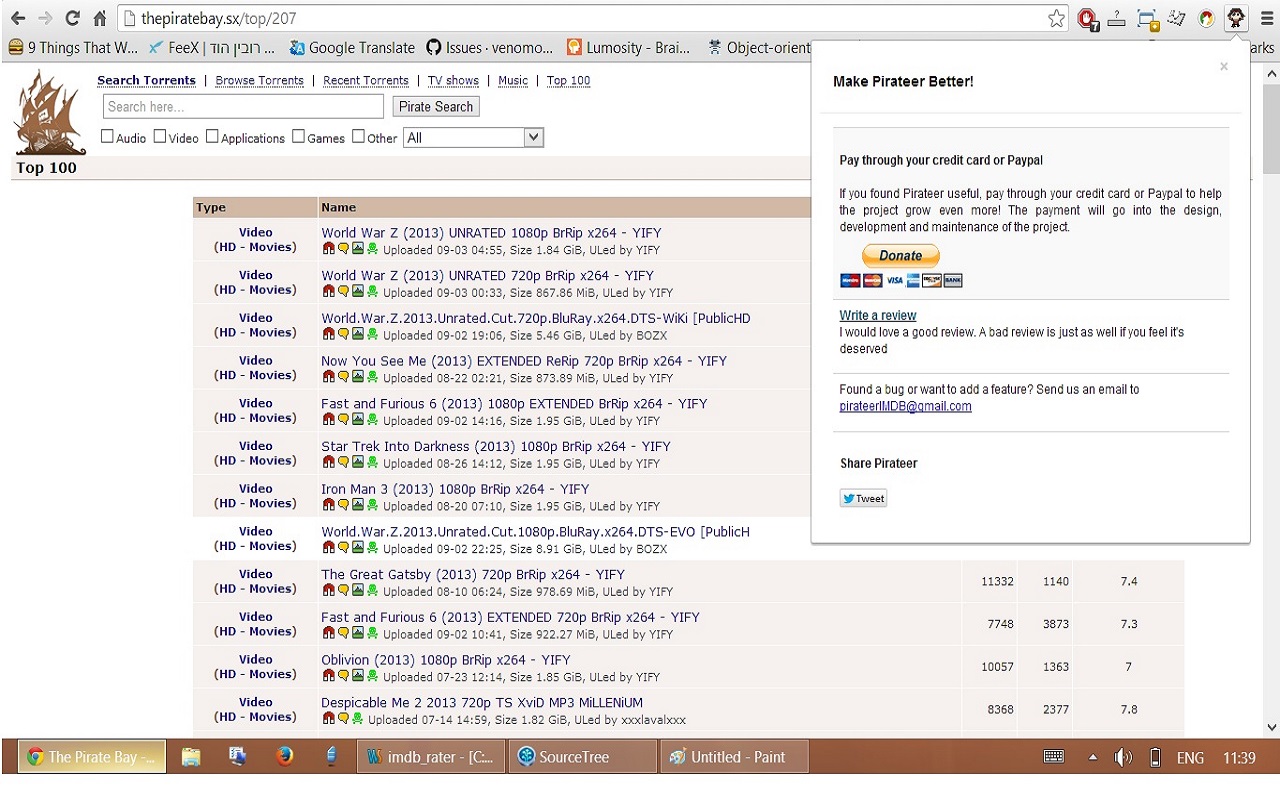This screenshot has width=1280, height=800.
Task: Click HD - Movies link in Great Gatsby row
Action: pyautogui.click(x=255, y=589)
